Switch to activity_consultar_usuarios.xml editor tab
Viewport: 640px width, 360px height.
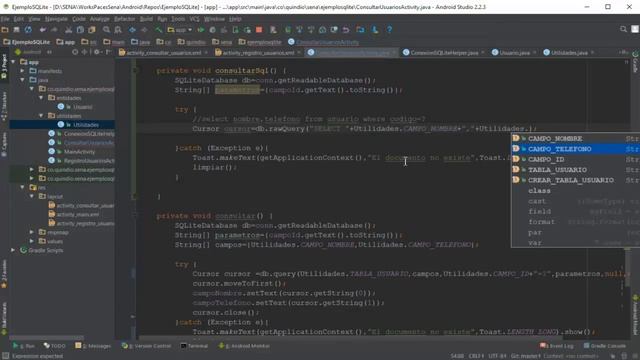point(163,53)
